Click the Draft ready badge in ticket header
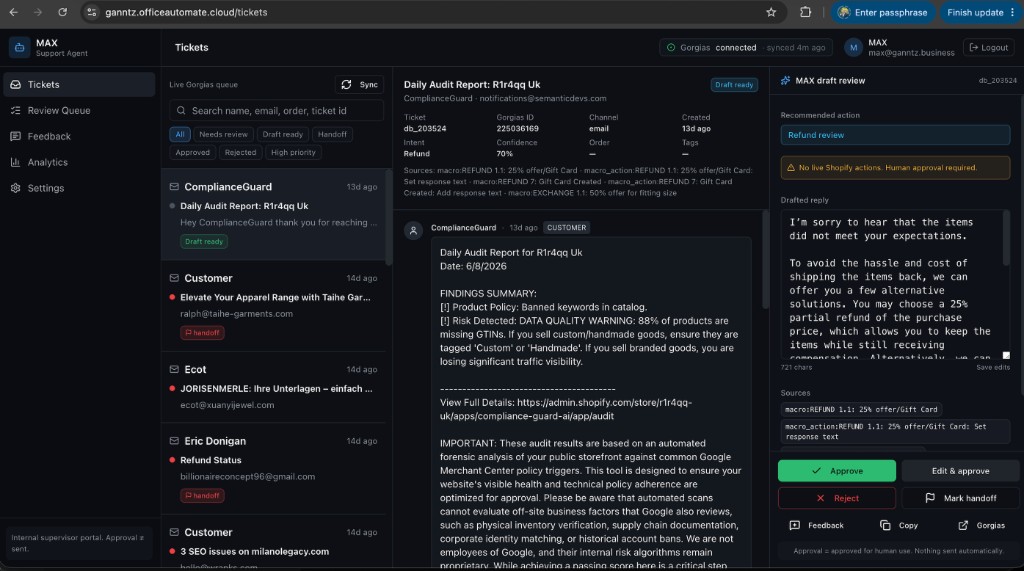1024x571 pixels. point(734,84)
